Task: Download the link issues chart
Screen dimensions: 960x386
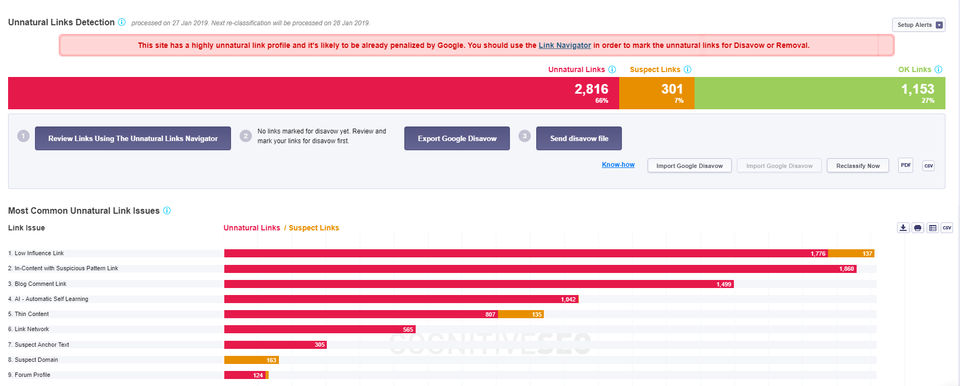Action: coord(903,228)
